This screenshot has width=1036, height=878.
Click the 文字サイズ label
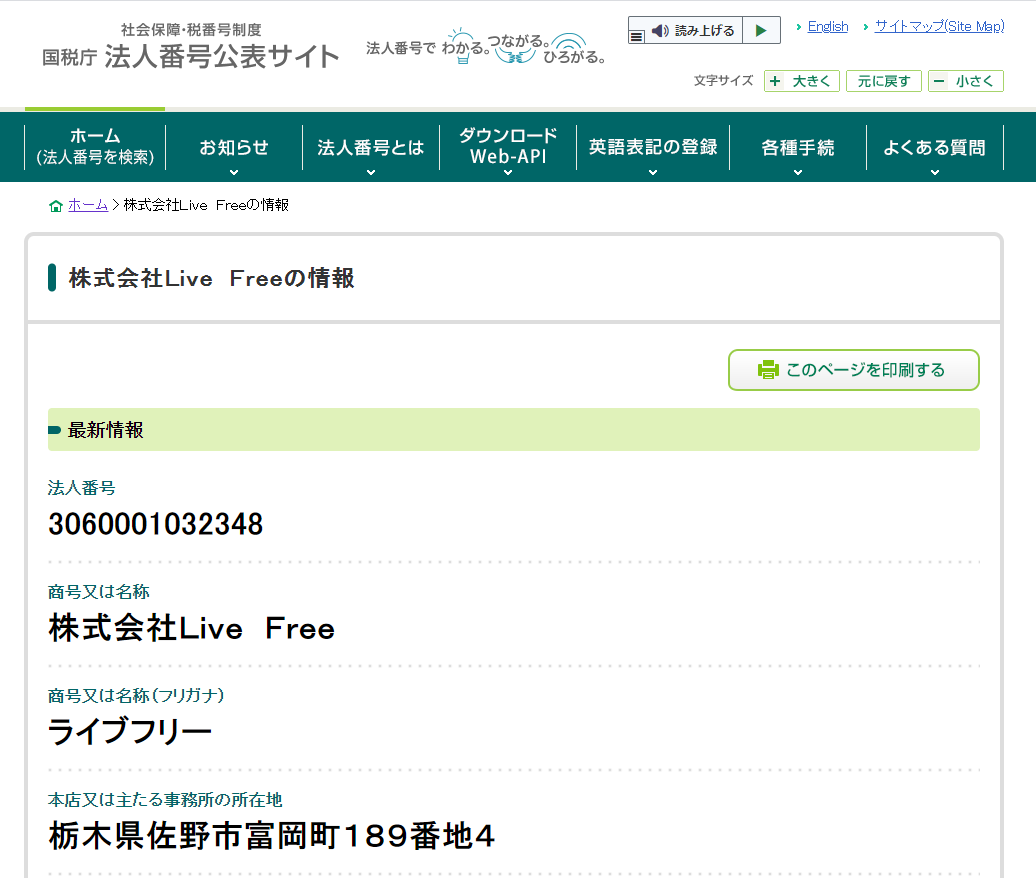(x=723, y=81)
